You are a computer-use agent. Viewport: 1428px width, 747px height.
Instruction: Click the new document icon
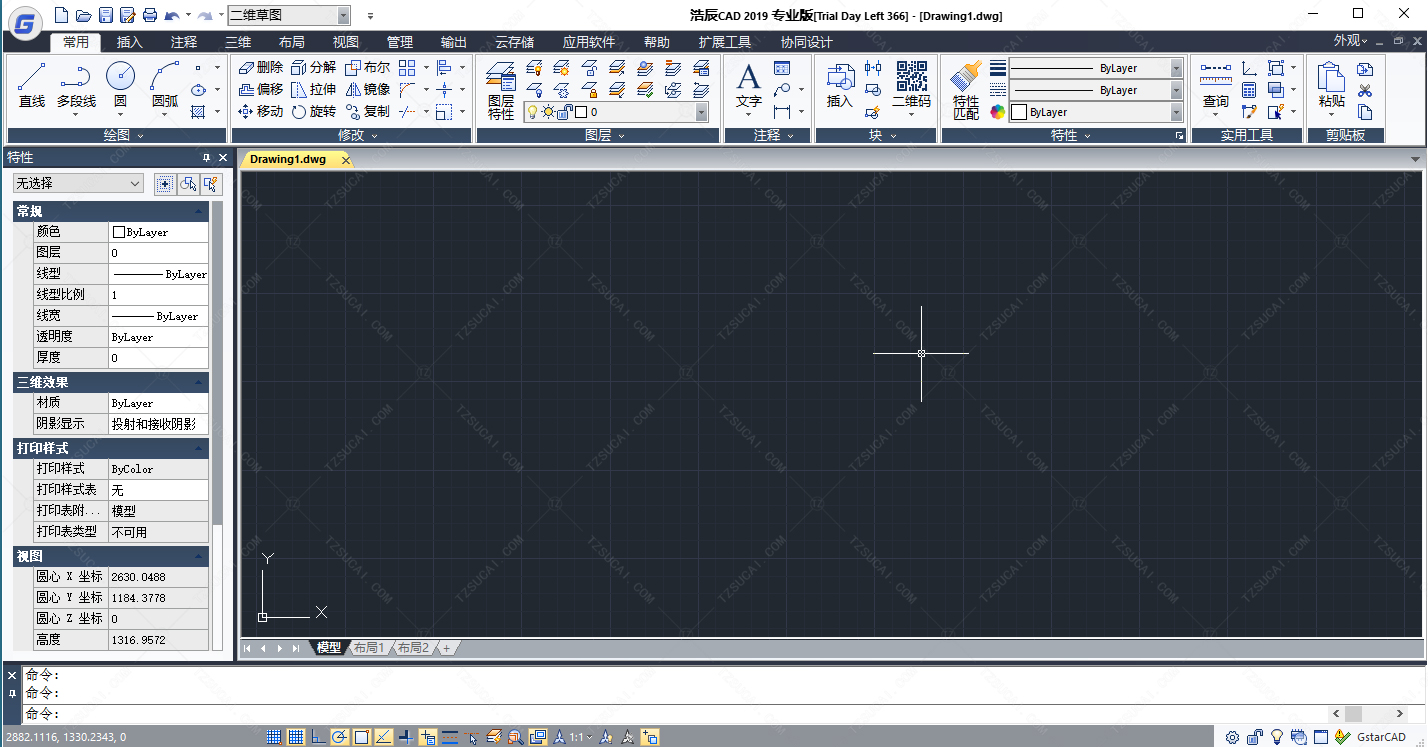[x=62, y=15]
